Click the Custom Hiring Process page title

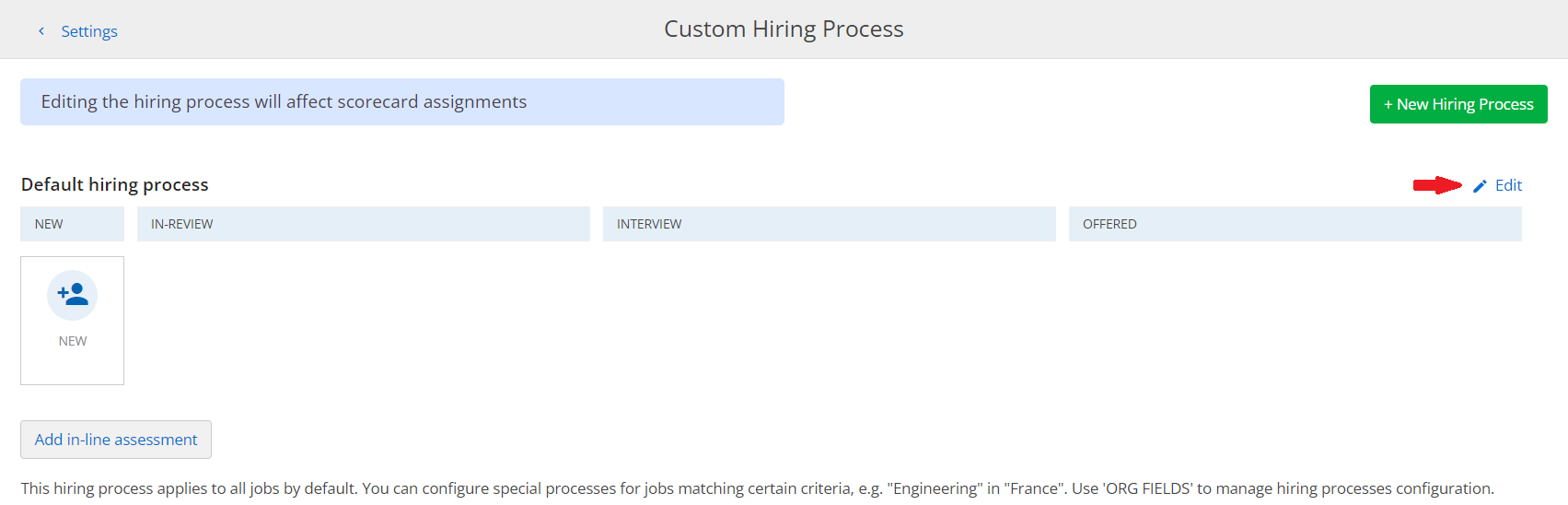pyautogui.click(x=784, y=29)
